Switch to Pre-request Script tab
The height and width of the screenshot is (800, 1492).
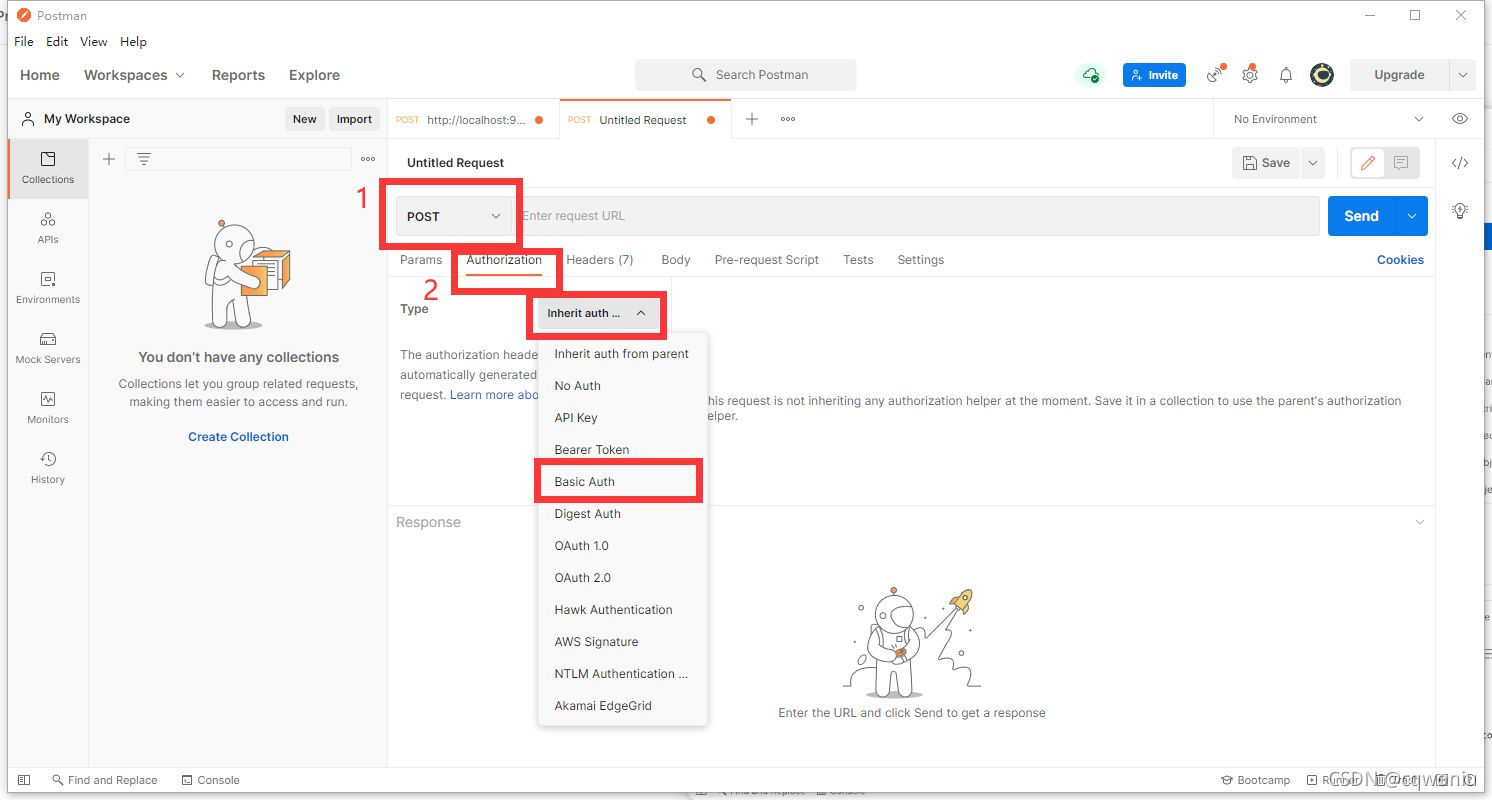[x=767, y=260]
